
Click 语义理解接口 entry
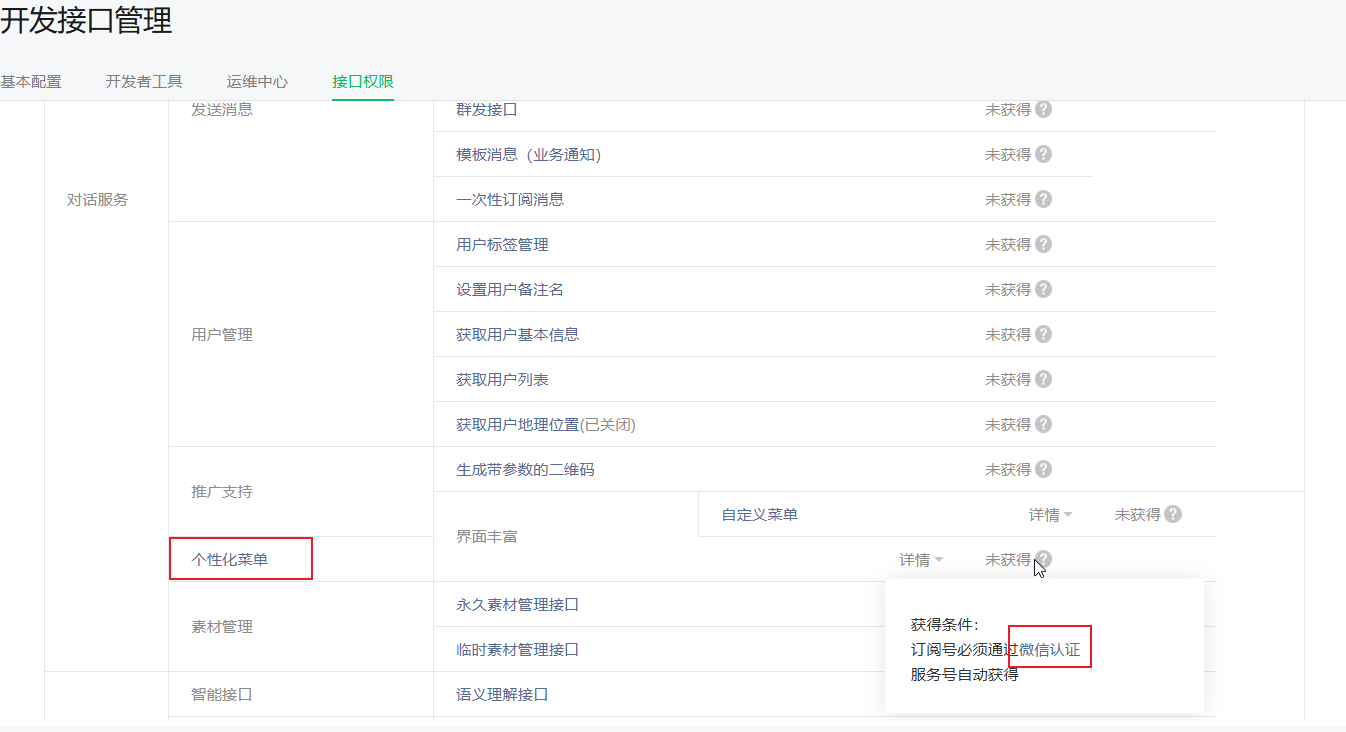(502, 694)
